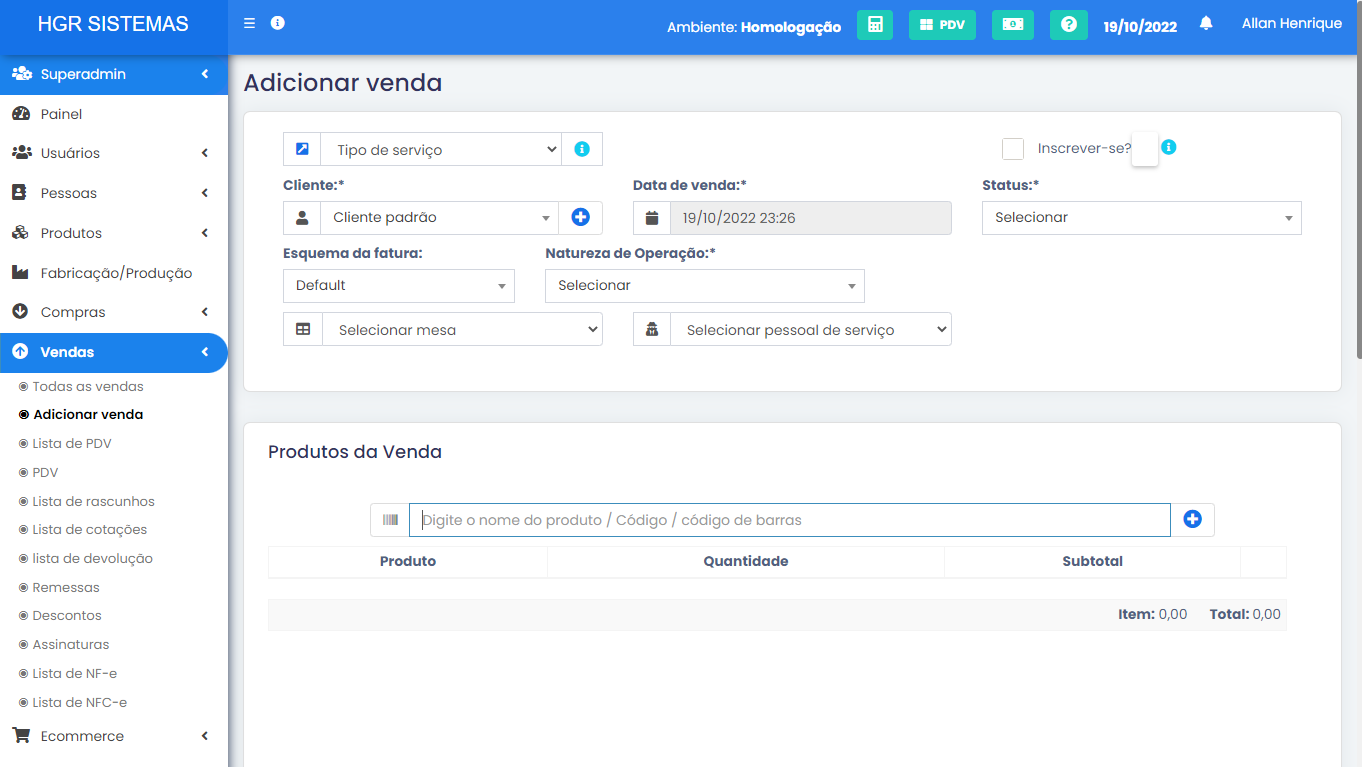Check the Inscrever-se checkbox
Image resolution: width=1362 pixels, height=767 pixels.
coord(1013,149)
